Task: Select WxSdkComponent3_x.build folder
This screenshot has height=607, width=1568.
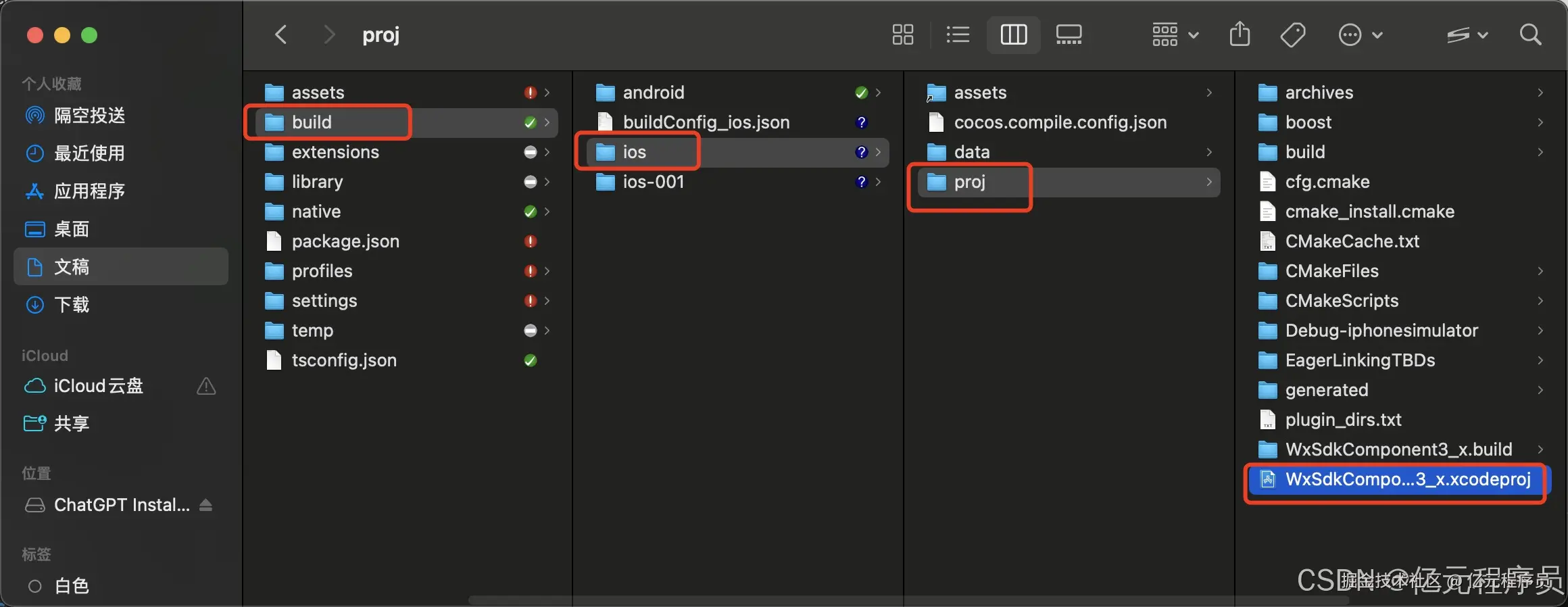Action: click(x=1400, y=450)
